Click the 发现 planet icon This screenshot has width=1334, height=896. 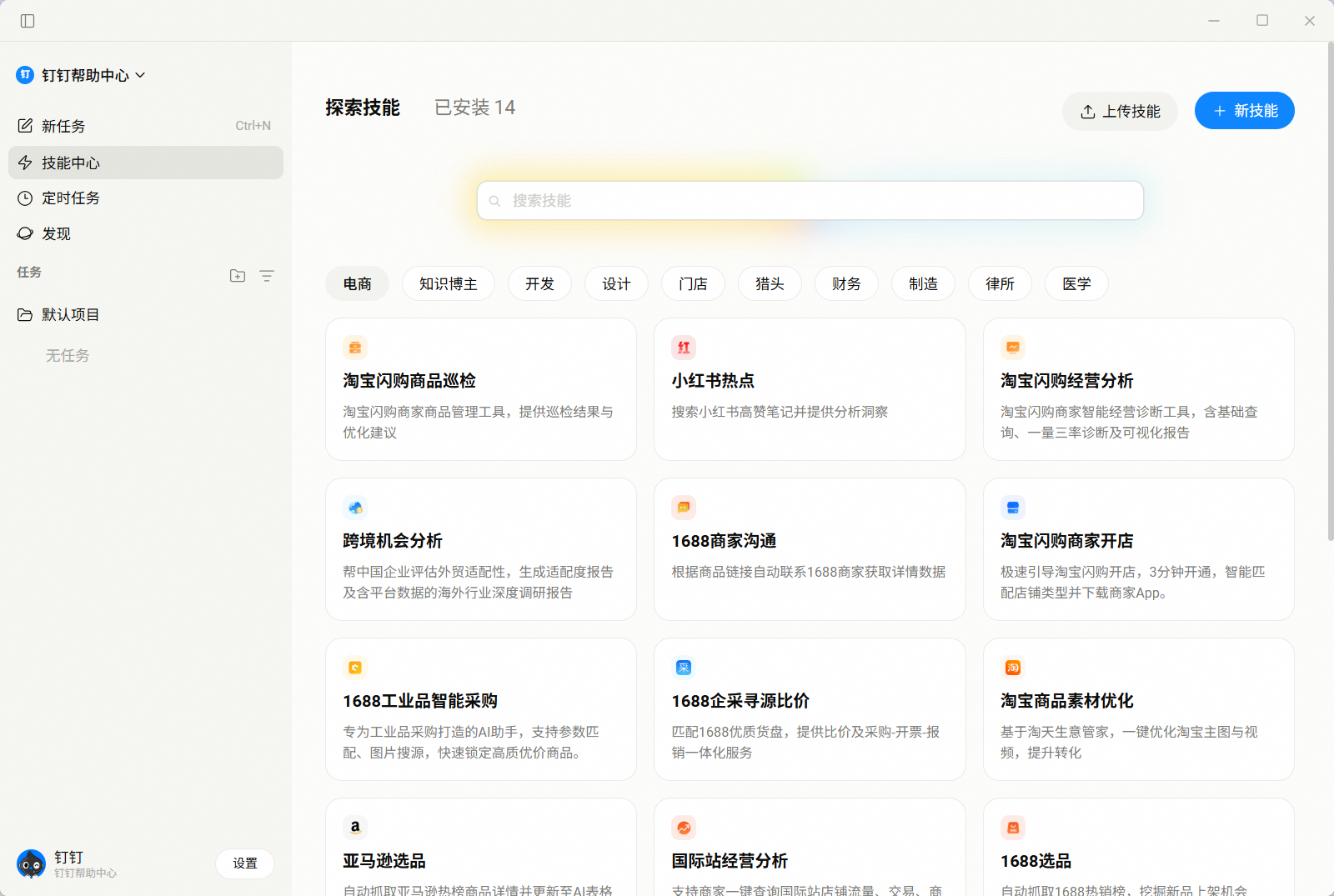point(25,233)
